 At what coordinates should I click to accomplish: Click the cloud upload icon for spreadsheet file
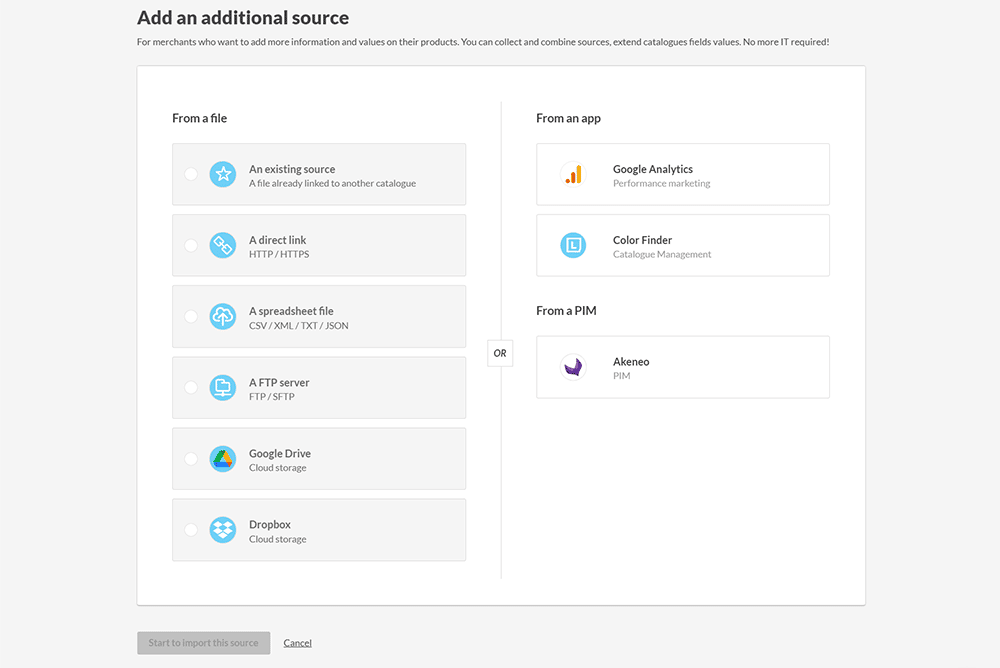point(223,316)
